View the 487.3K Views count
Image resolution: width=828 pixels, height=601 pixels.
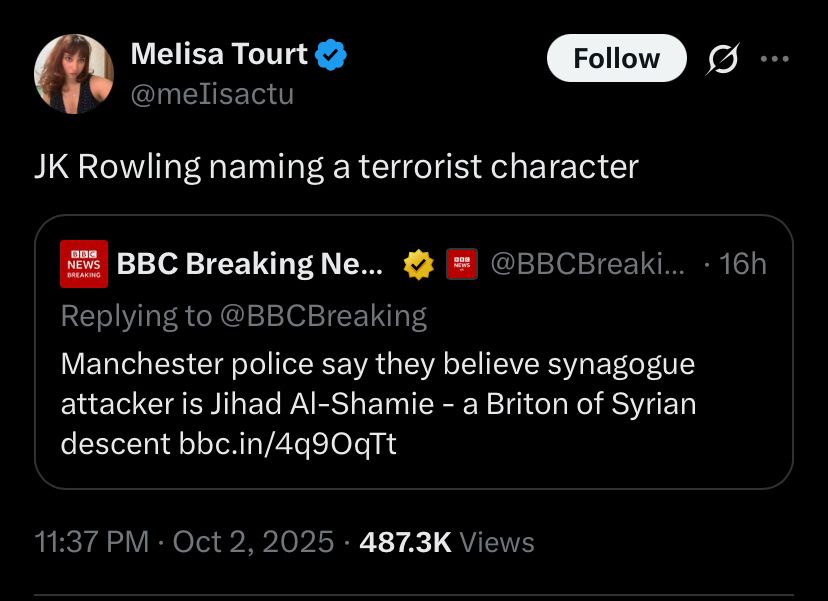(x=447, y=542)
